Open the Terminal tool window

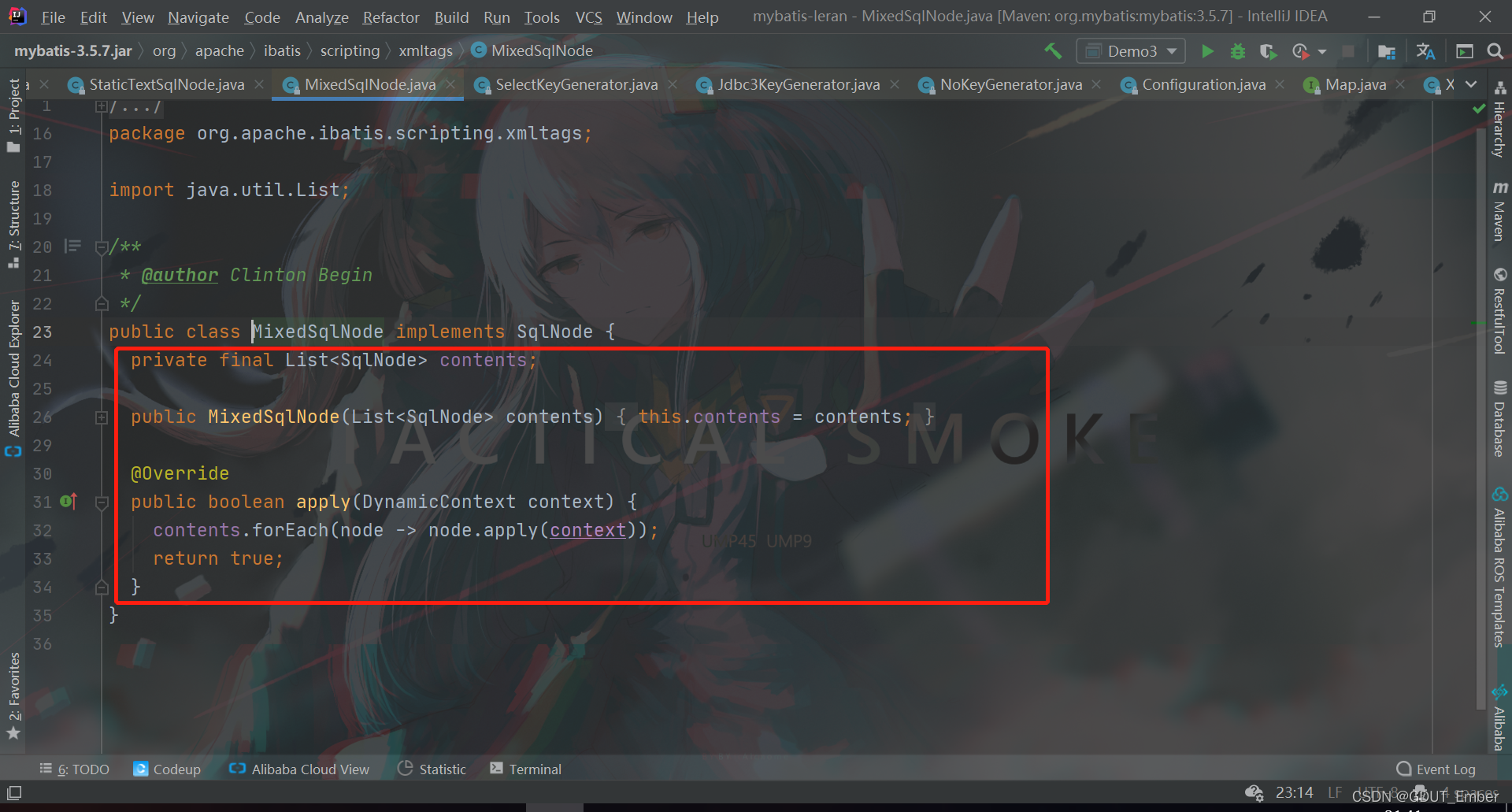(x=525, y=769)
